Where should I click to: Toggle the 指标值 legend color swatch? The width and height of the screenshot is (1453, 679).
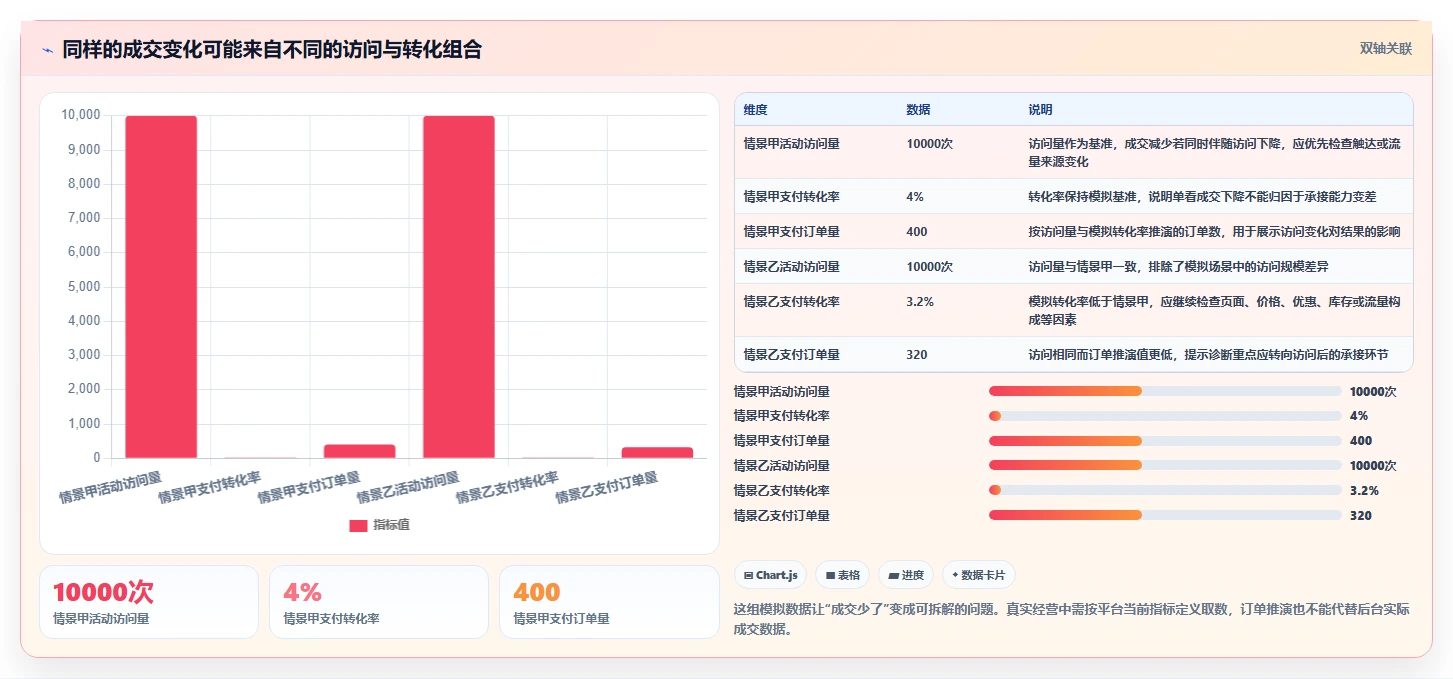(358, 525)
